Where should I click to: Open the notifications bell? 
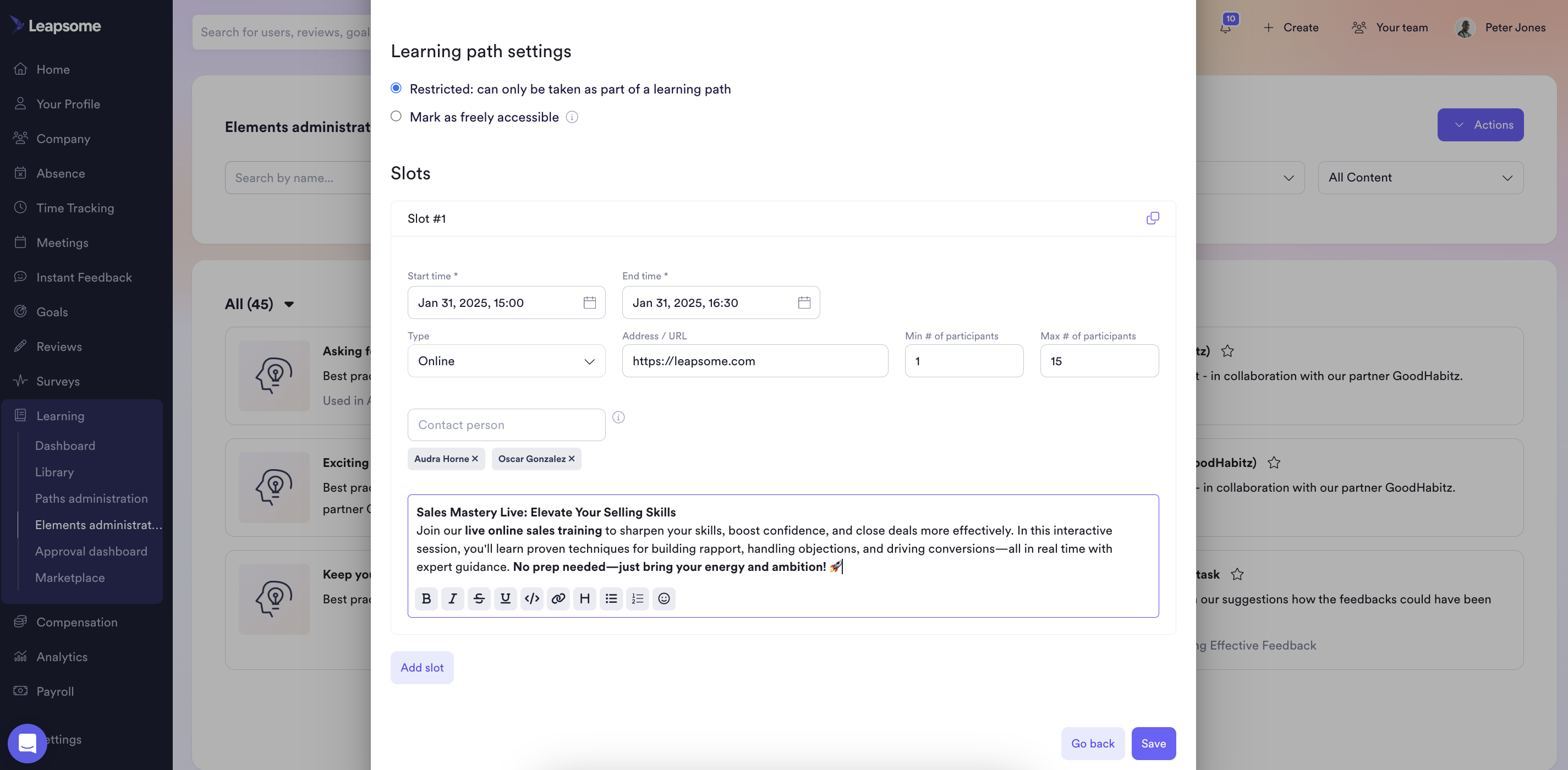click(1225, 28)
